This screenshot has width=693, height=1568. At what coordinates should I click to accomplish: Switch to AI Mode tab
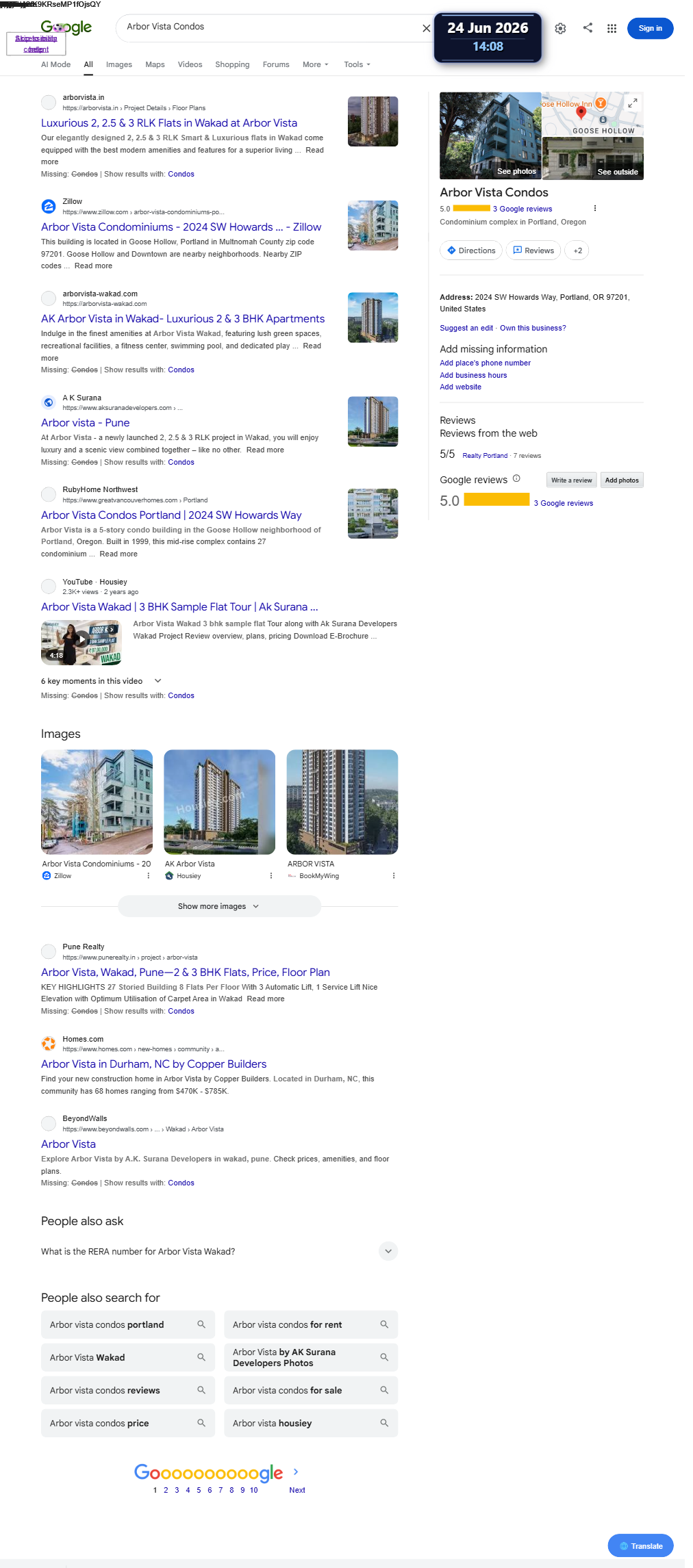pos(55,64)
